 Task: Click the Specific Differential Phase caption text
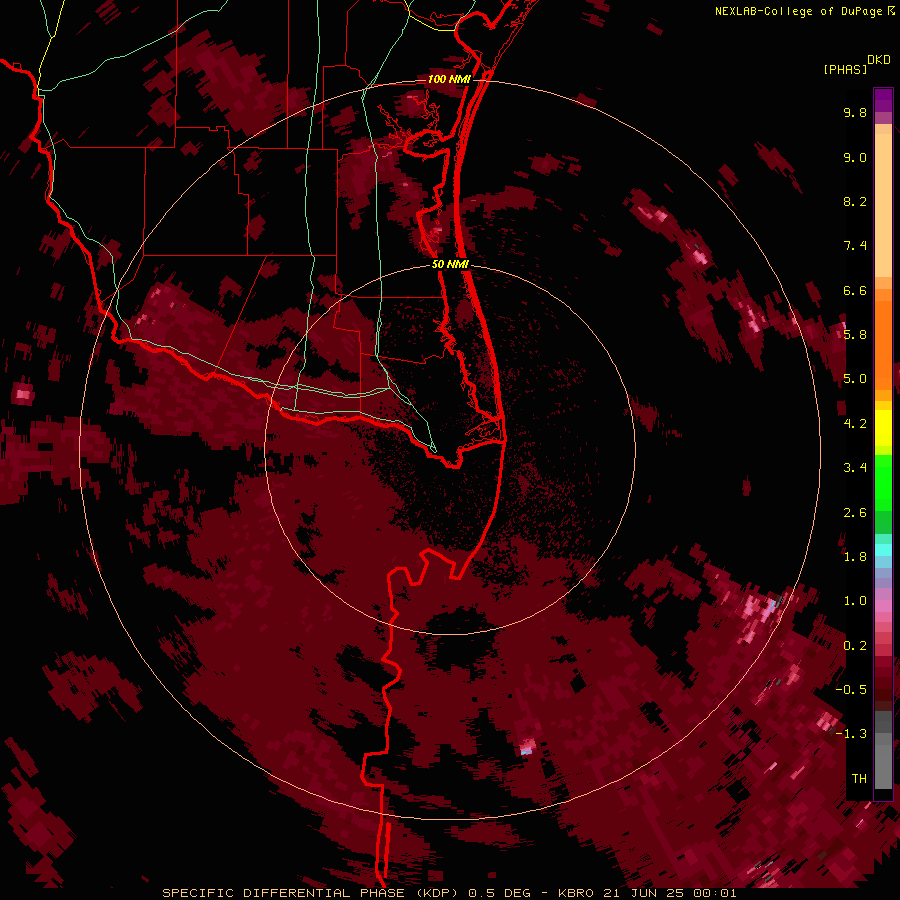[x=449, y=893]
